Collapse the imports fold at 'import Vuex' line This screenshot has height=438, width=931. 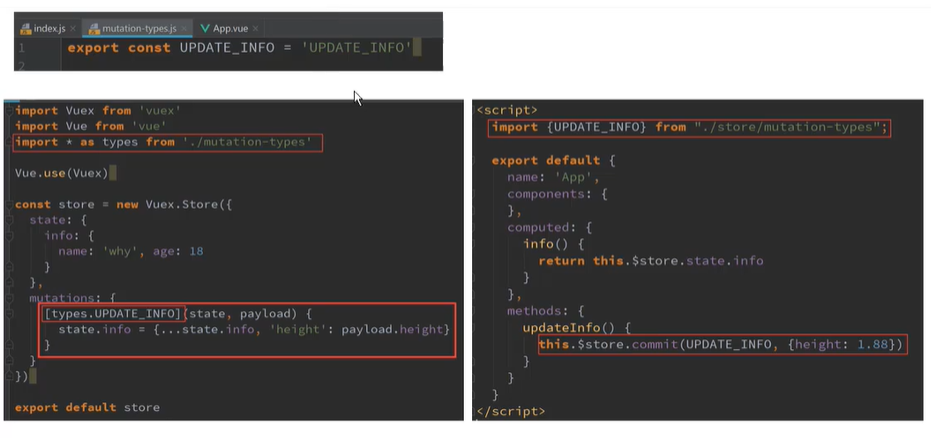tap(8, 111)
